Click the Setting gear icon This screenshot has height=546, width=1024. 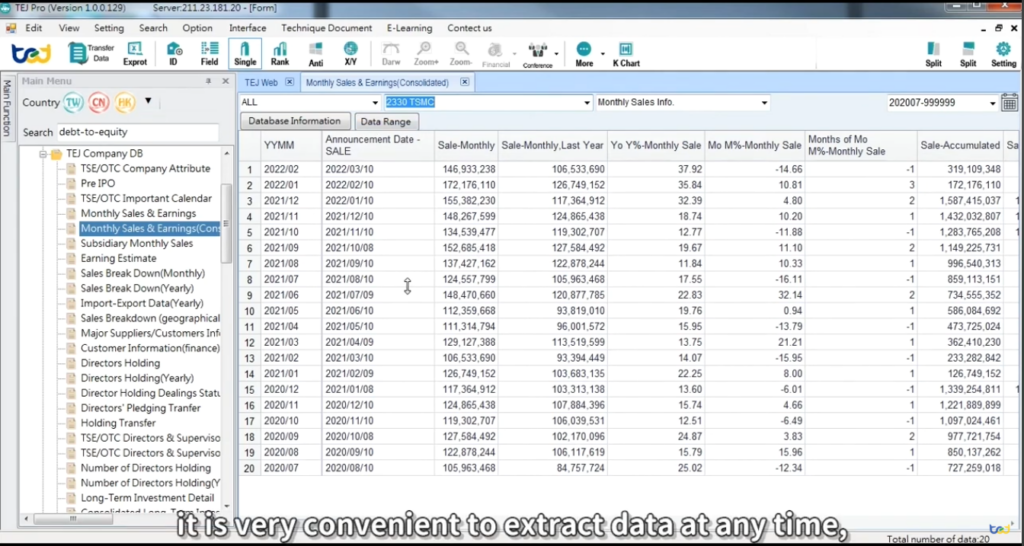click(1003, 54)
